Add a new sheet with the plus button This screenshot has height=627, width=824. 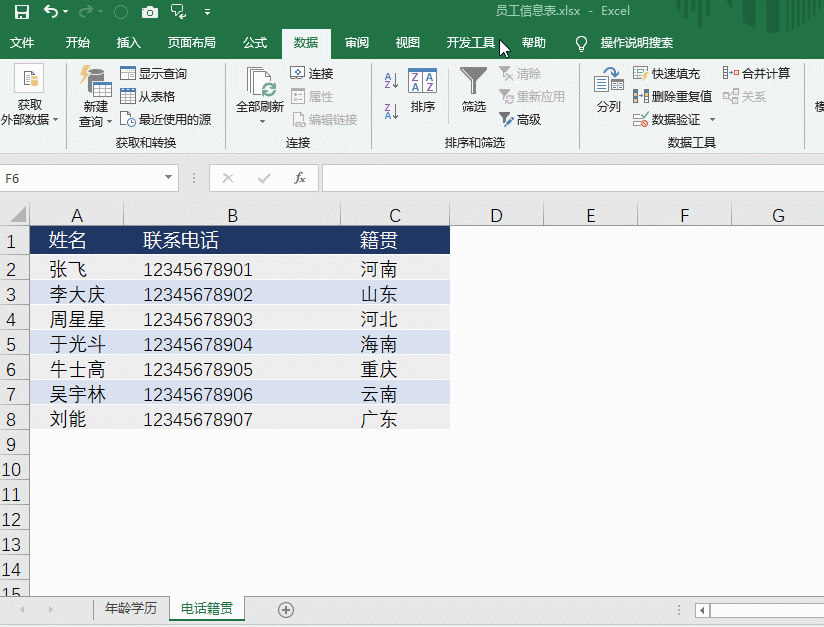285,609
